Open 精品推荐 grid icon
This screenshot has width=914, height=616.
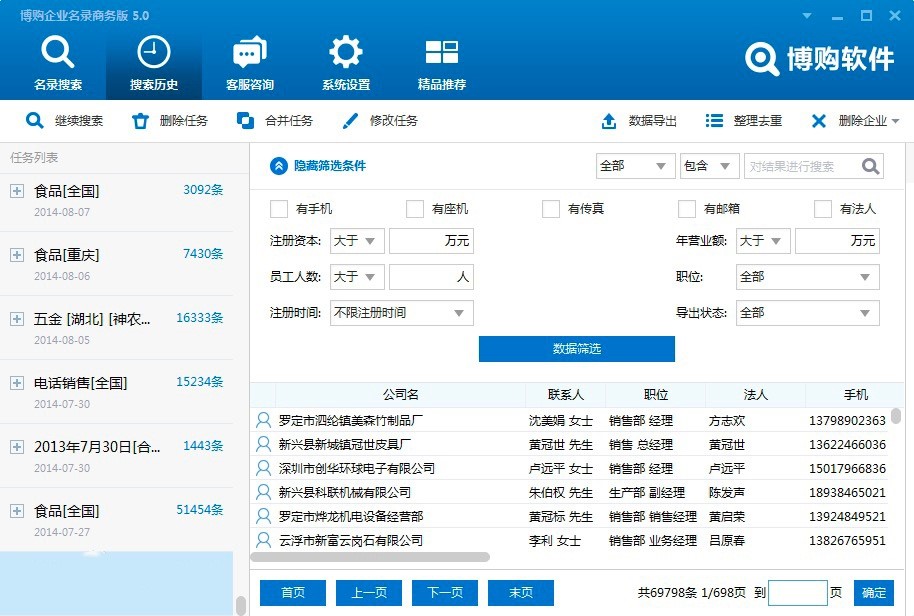441,53
